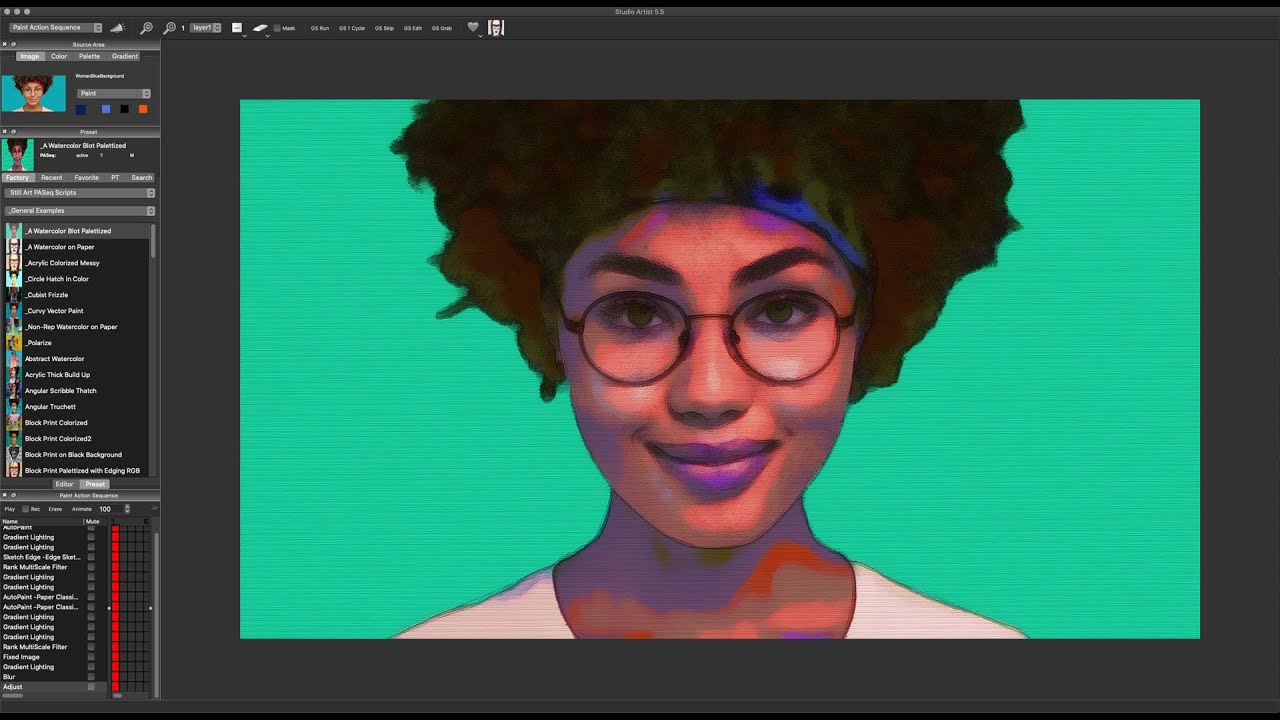Select the eraser icon in toolbar
This screenshot has width=1280, height=720.
[x=260, y=28]
